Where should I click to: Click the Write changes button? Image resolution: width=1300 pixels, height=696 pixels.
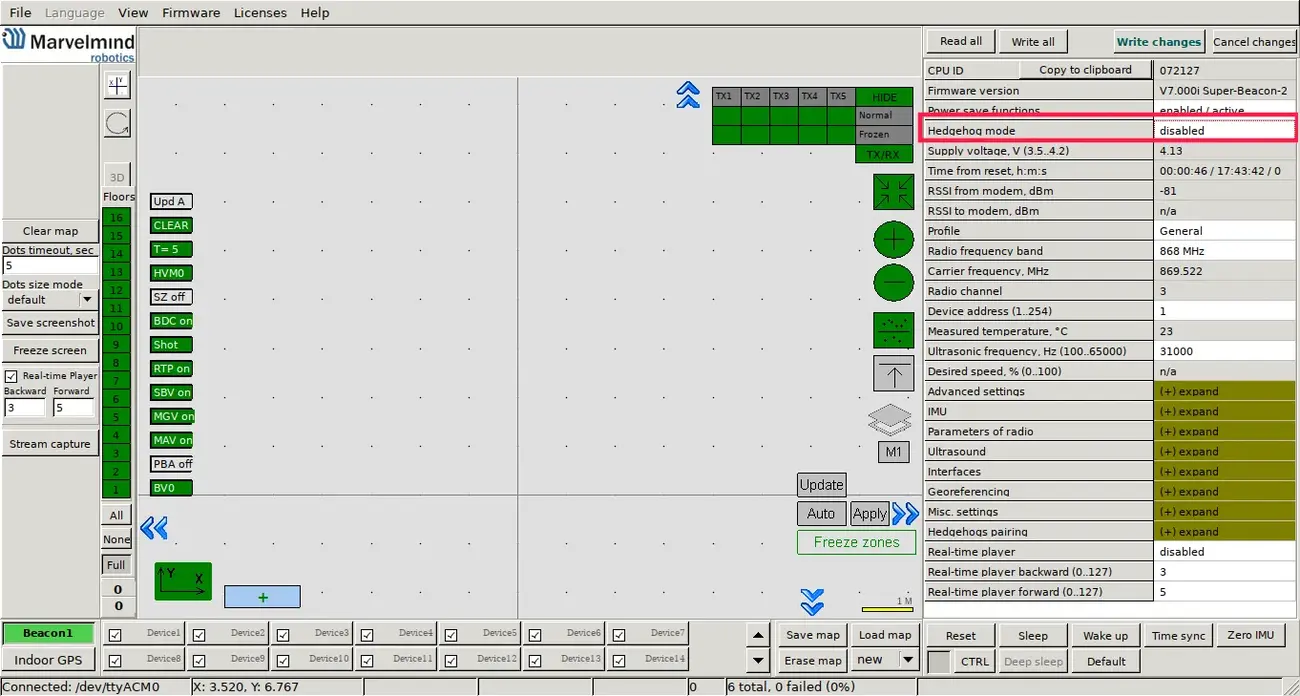1158,42
